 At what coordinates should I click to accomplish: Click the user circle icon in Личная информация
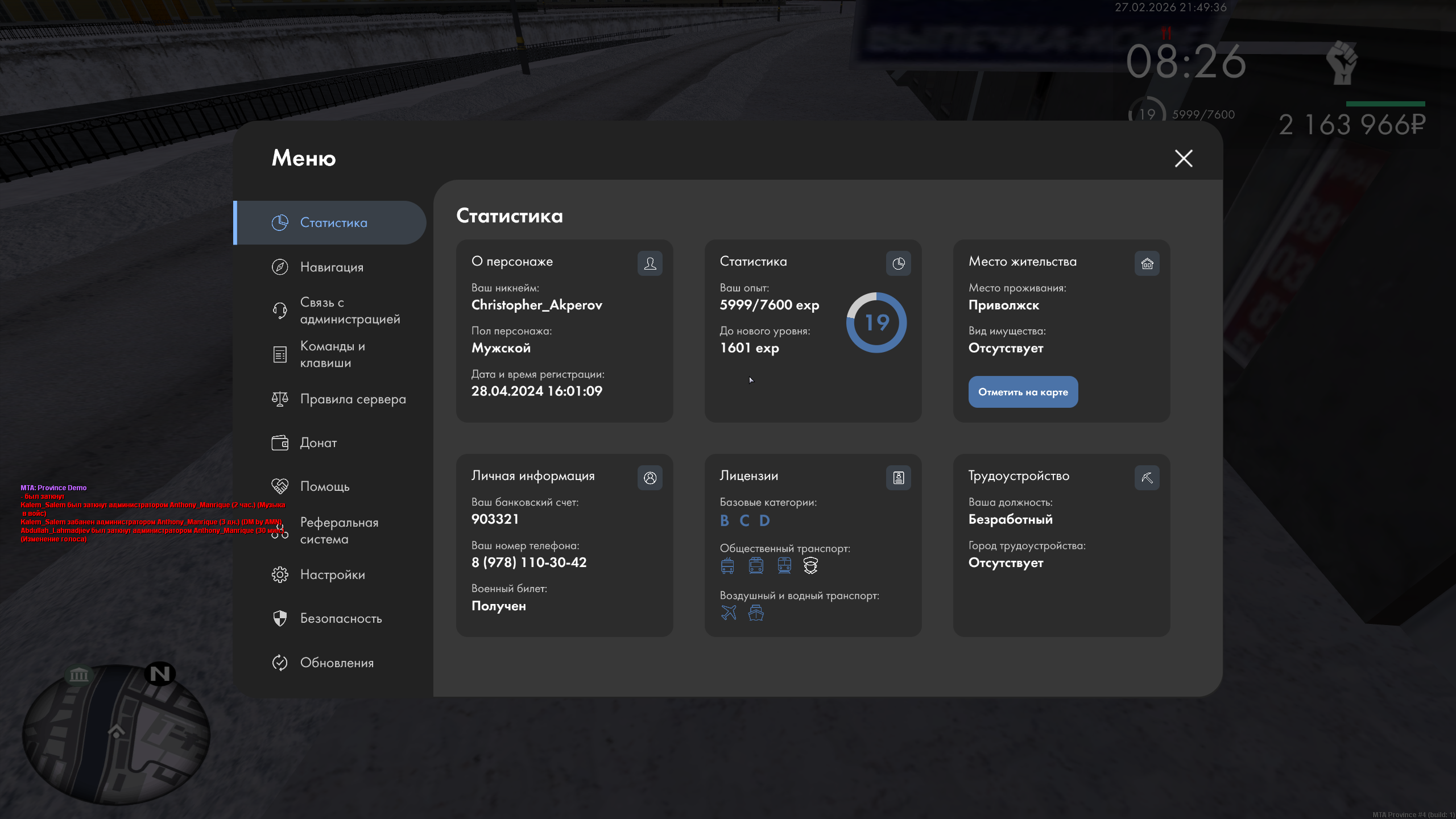pos(650,478)
